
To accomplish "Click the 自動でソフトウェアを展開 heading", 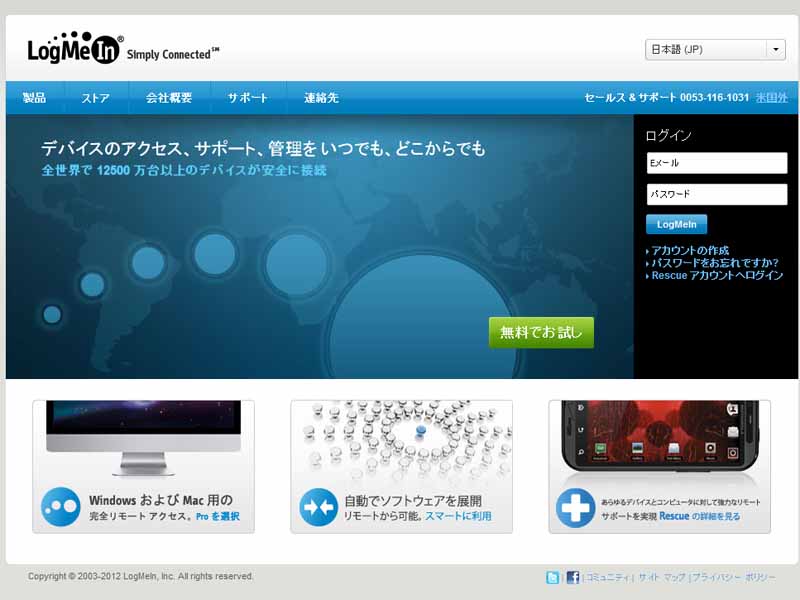I will pos(413,501).
